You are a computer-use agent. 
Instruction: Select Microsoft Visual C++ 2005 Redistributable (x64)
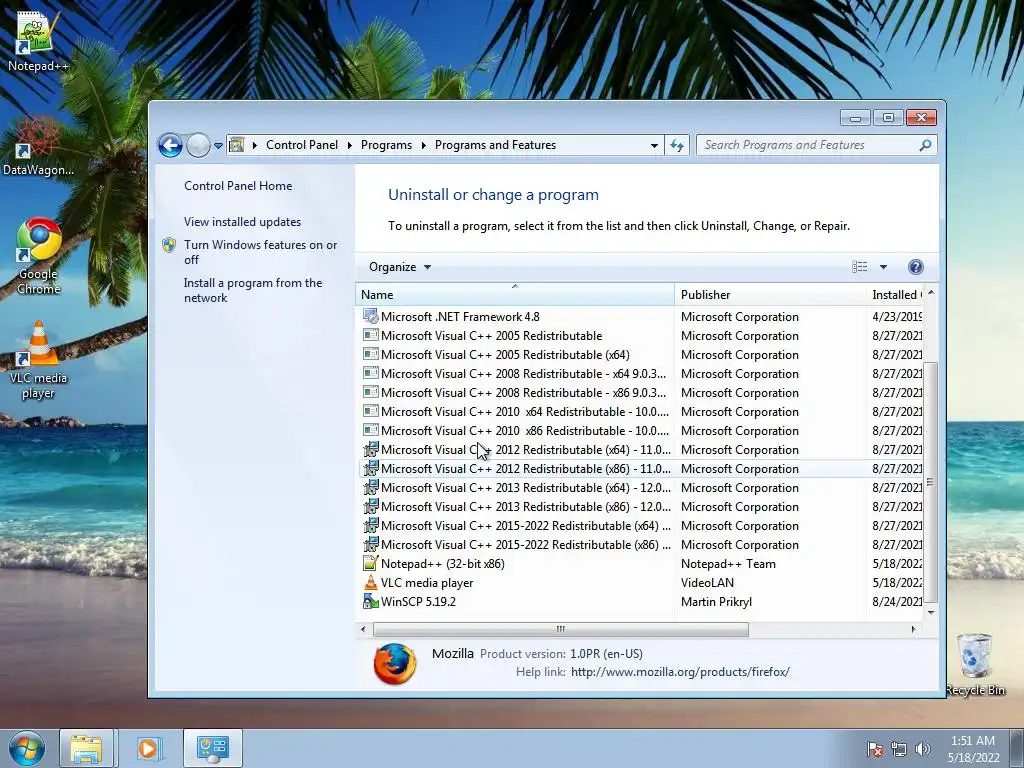pyautogui.click(x=641, y=355)
